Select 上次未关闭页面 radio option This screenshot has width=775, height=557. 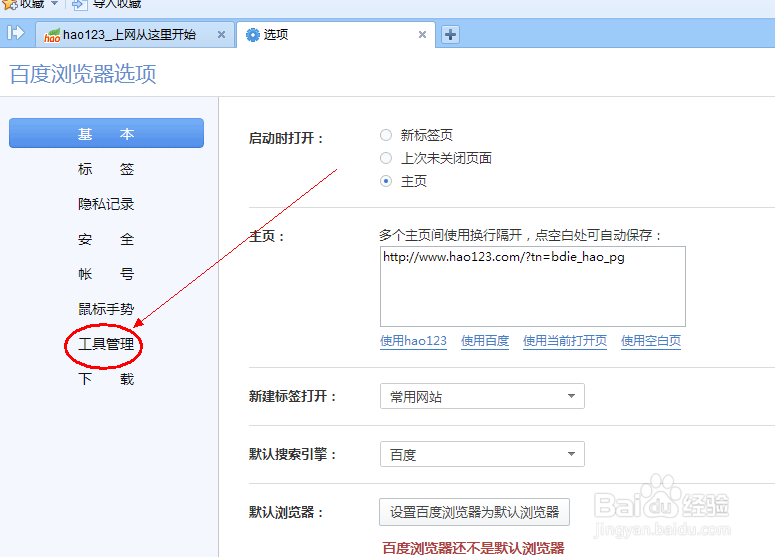pyautogui.click(x=386, y=158)
